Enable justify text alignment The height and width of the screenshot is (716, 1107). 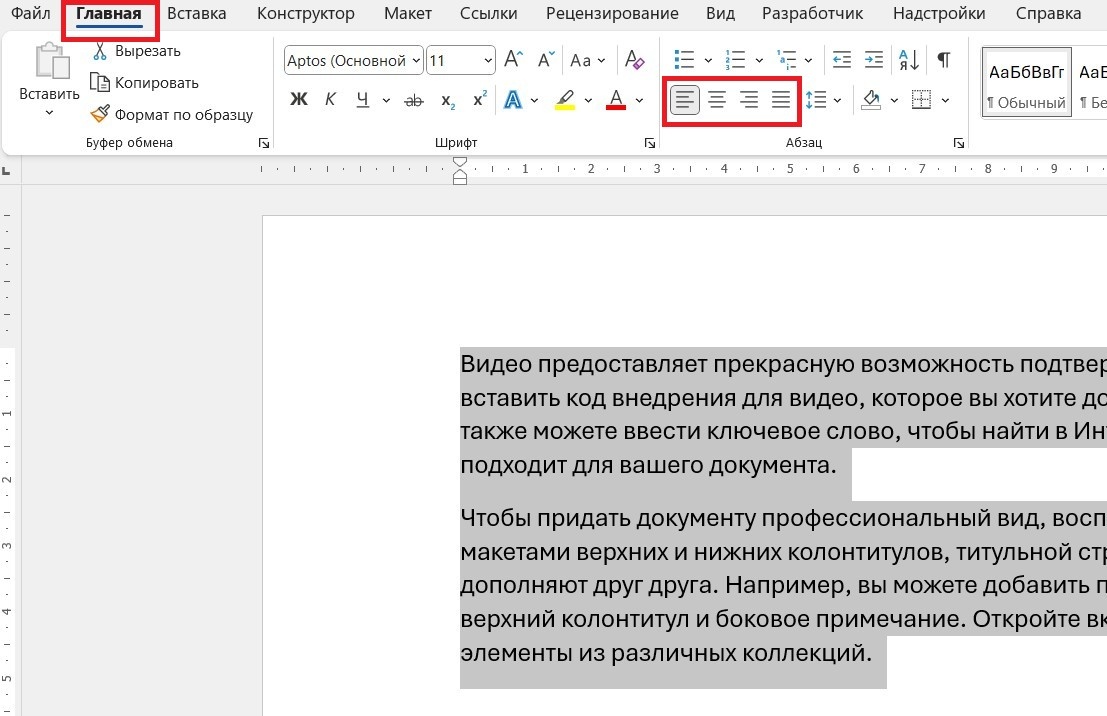pos(781,99)
